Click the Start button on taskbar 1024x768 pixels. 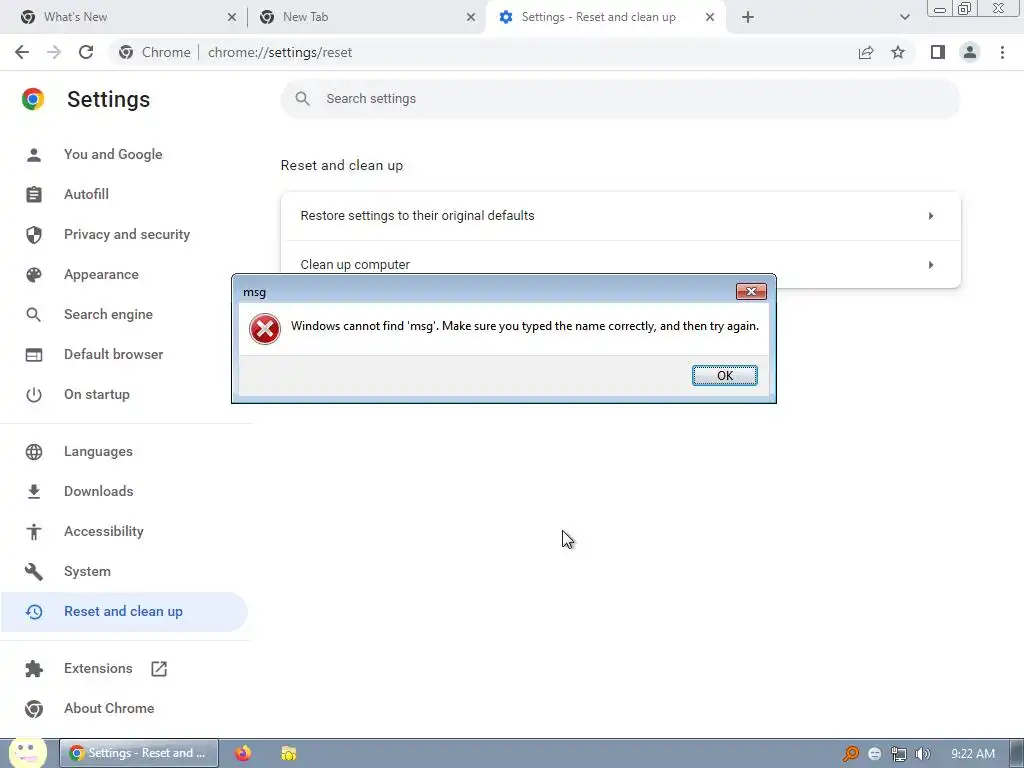click(26, 753)
